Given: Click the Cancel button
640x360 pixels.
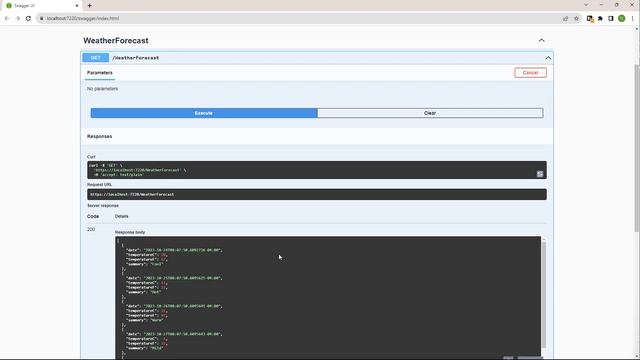Looking at the screenshot, I should pyautogui.click(x=530, y=73).
